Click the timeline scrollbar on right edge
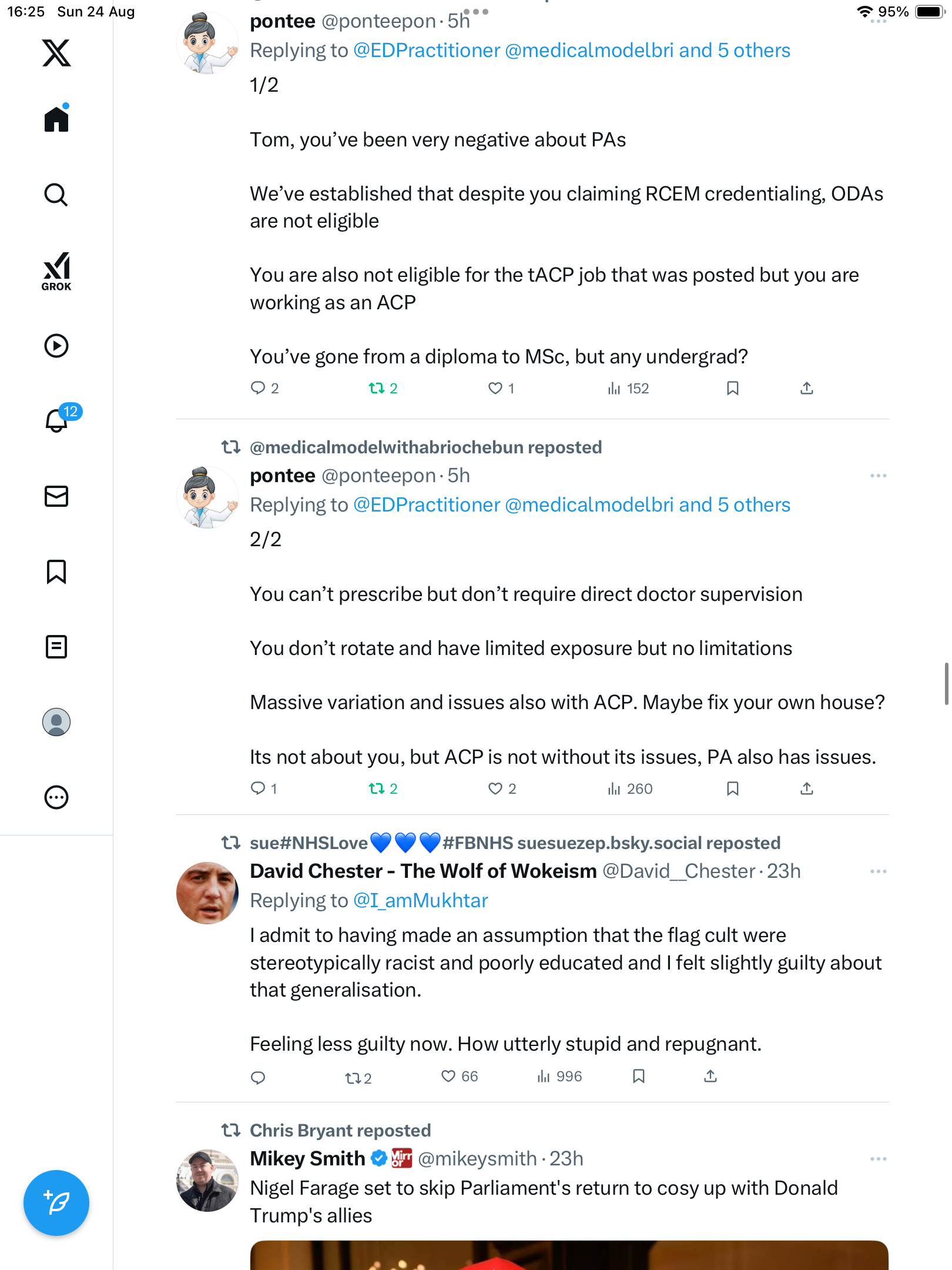The height and width of the screenshot is (1270, 952). [946, 683]
